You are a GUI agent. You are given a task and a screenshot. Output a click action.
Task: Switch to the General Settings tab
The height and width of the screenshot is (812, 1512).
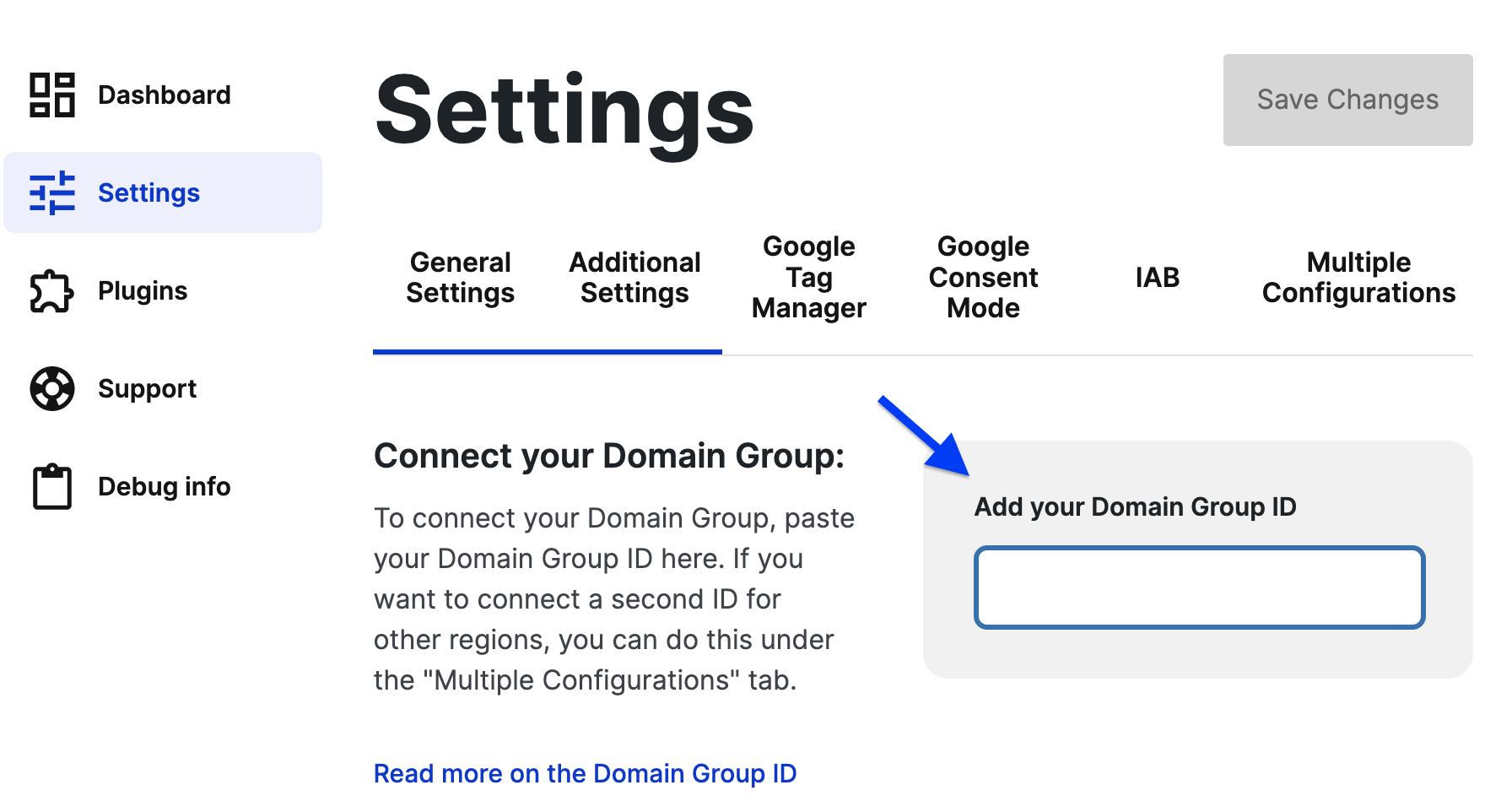(460, 278)
